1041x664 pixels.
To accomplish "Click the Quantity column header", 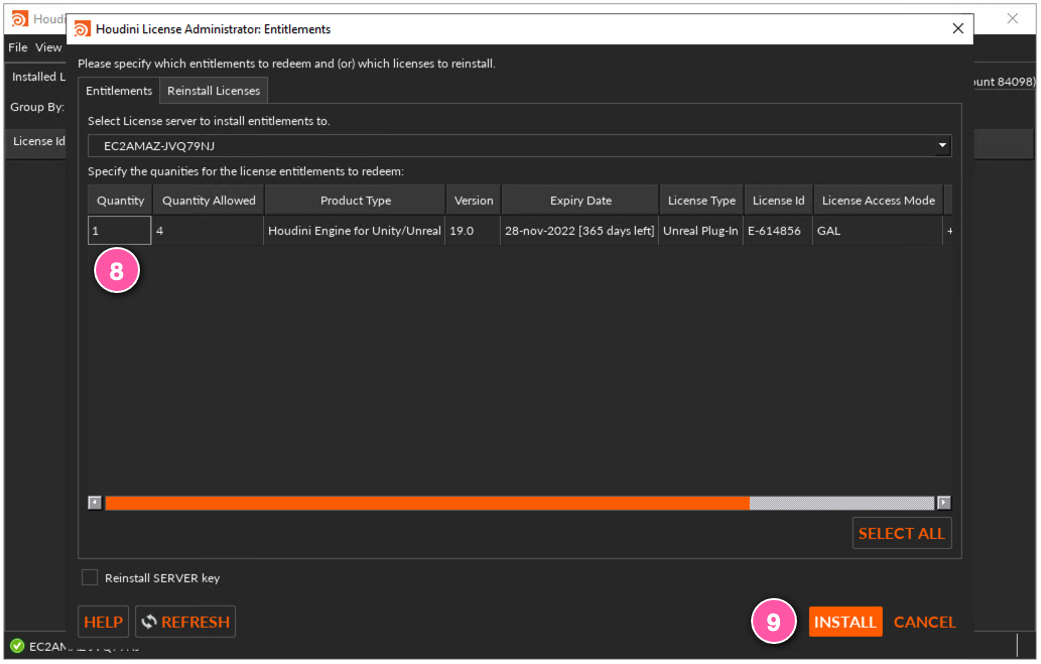I will tap(120, 201).
